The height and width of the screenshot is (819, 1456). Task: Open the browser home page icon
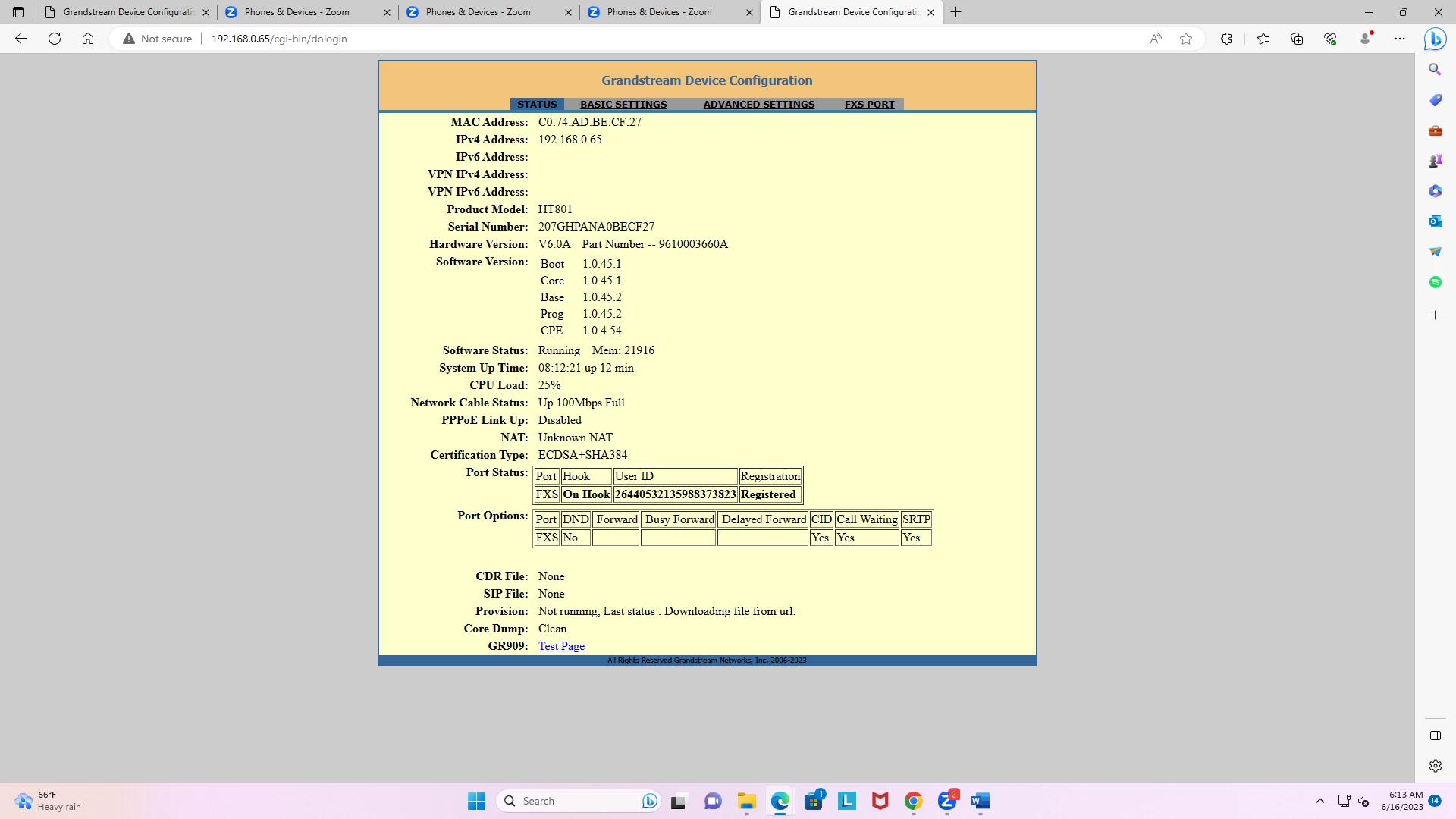pyautogui.click(x=88, y=39)
